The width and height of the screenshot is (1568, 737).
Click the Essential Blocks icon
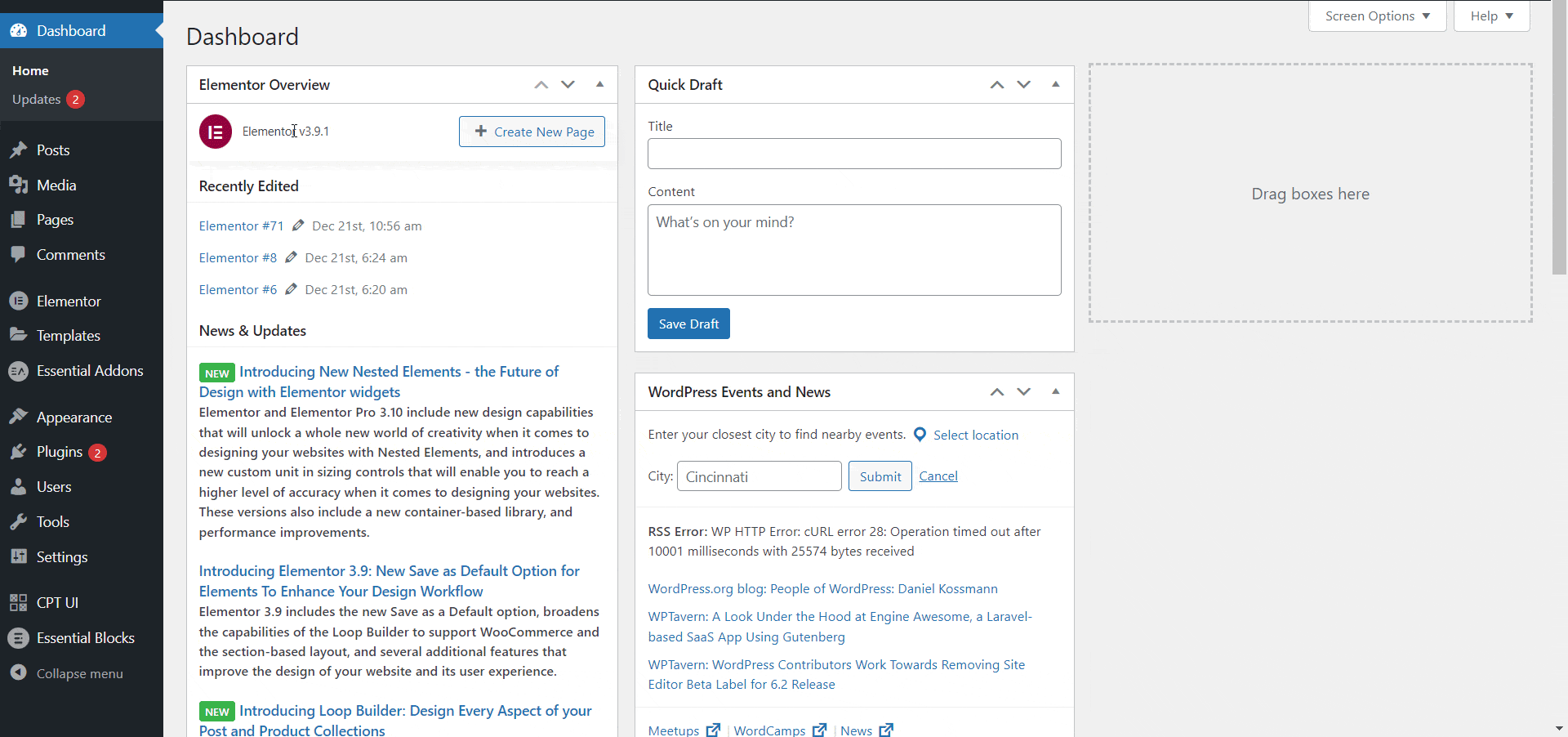(x=19, y=638)
